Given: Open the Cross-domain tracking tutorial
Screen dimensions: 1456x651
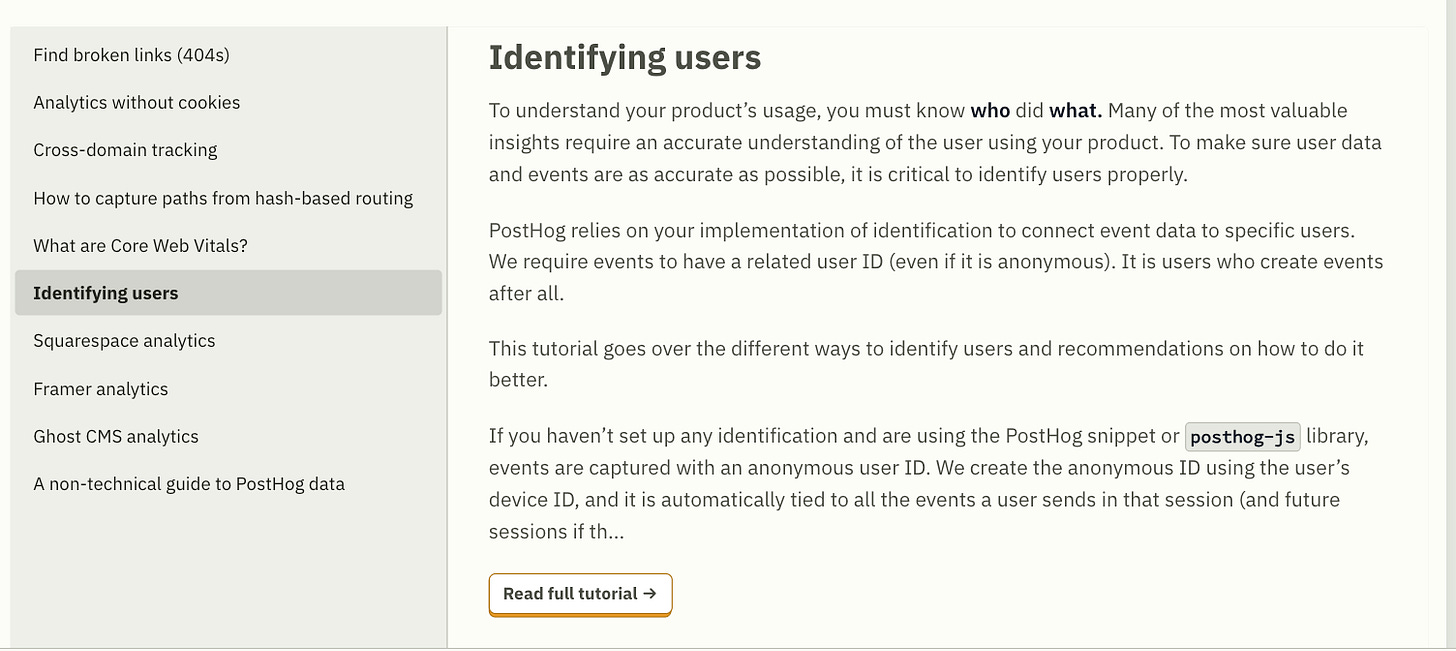Looking at the screenshot, I should point(125,150).
